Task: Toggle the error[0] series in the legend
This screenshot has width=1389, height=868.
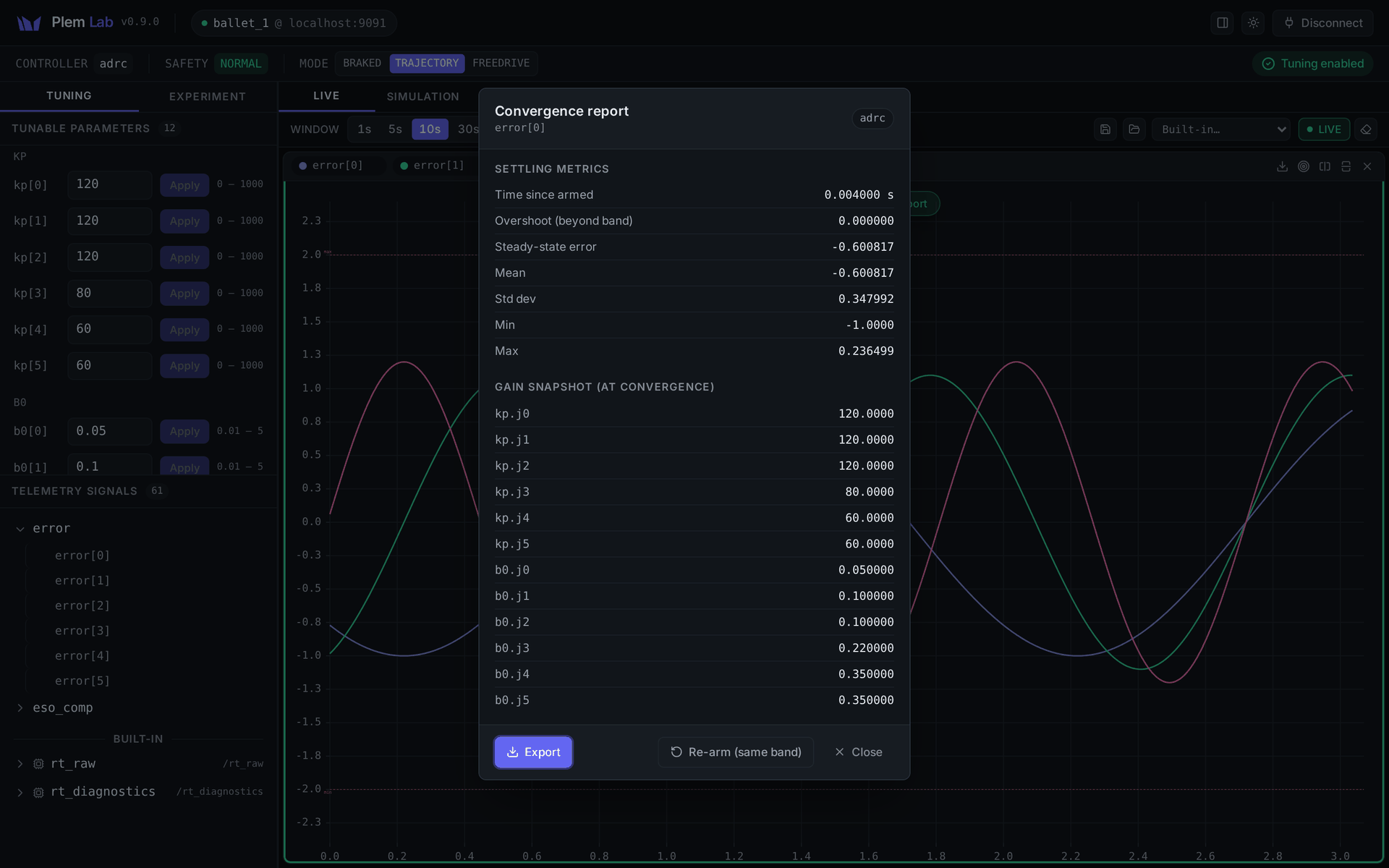Action: coord(331,166)
